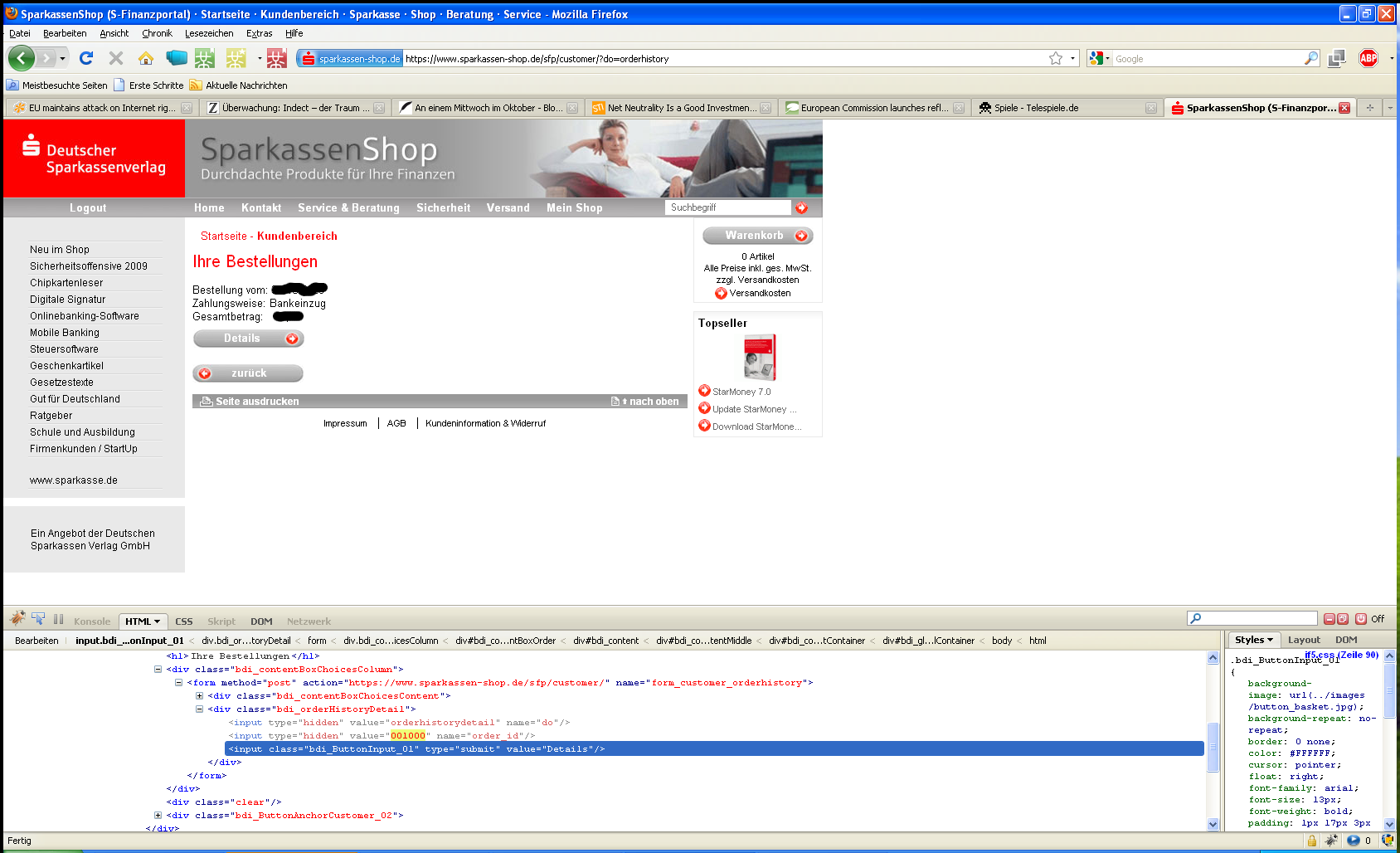The image size is (1400, 853).
Task: Bookmark this page with the star icon
Action: [1055, 58]
